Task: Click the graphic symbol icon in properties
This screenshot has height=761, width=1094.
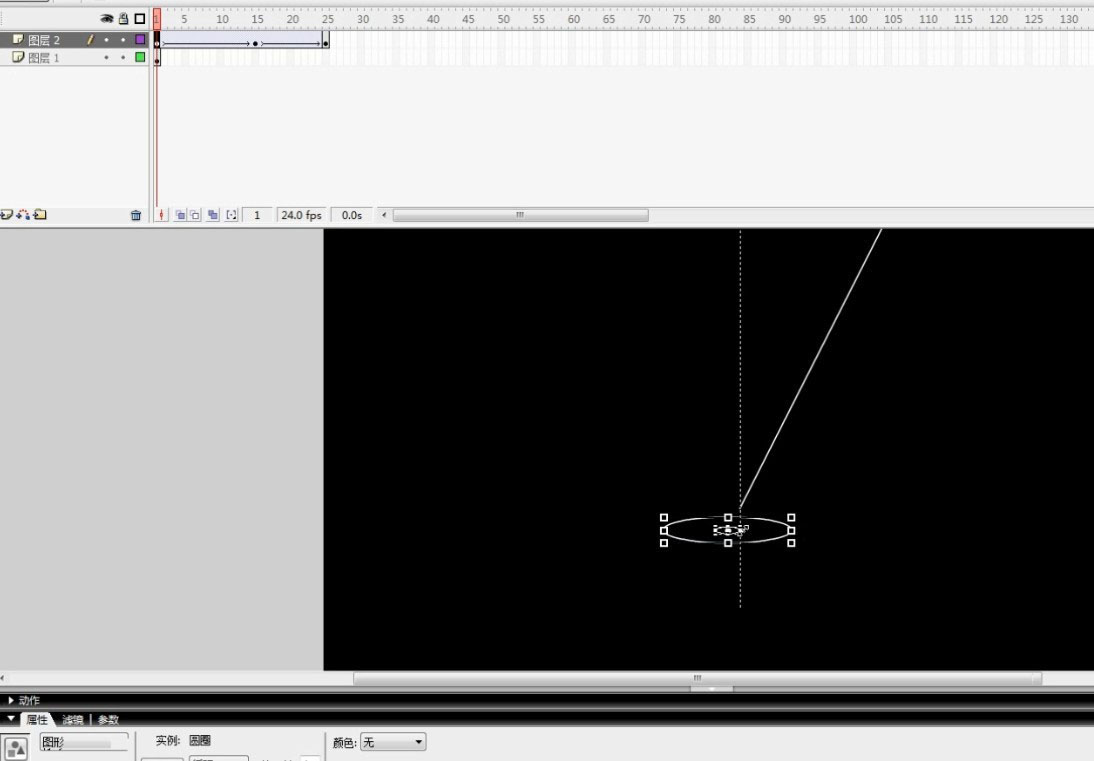Action: point(15,748)
